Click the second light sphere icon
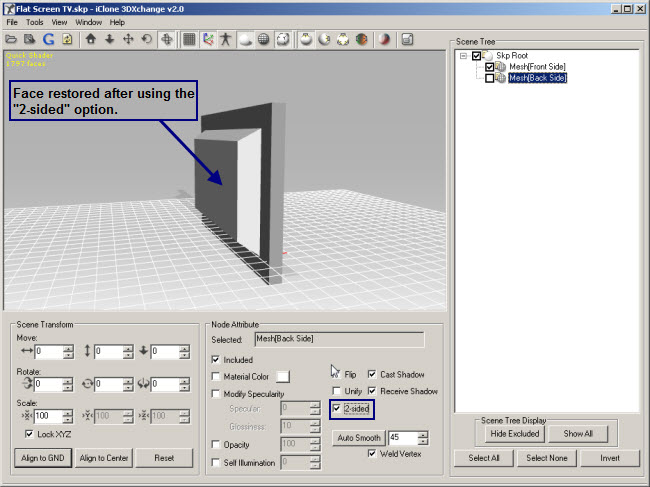 click(x=325, y=39)
